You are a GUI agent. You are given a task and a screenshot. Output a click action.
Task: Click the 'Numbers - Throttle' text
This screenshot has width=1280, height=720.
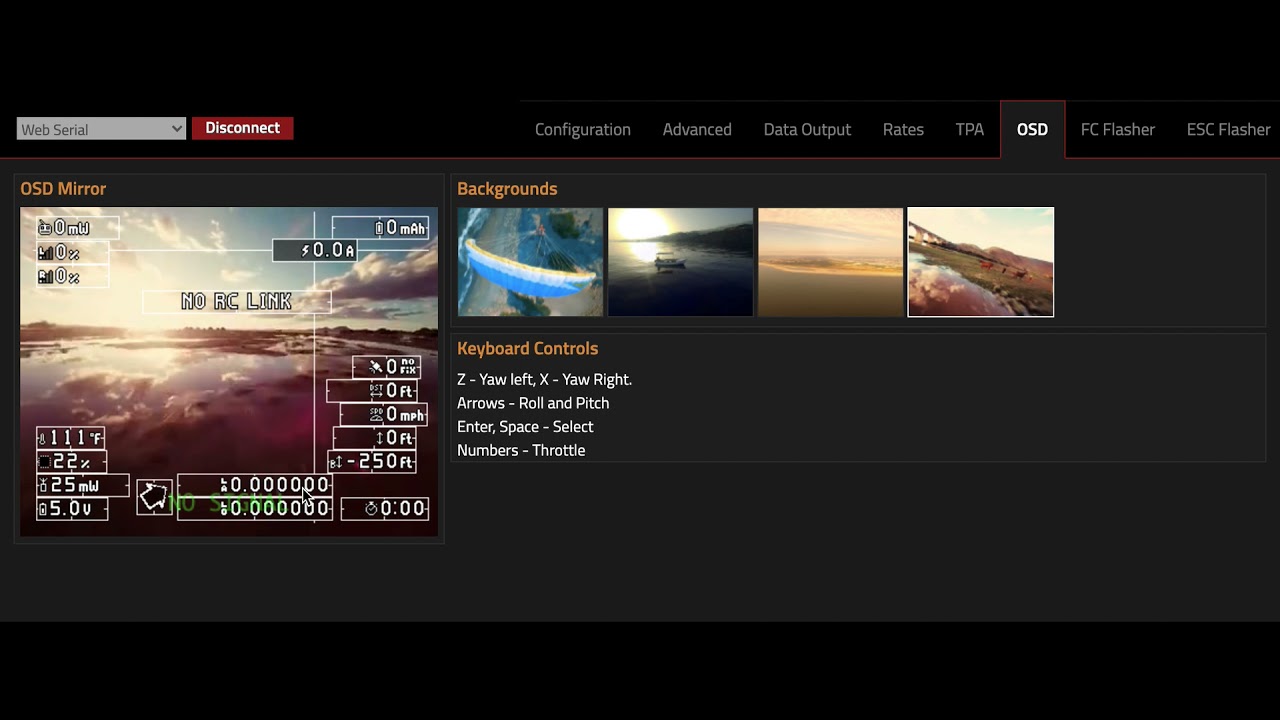click(x=521, y=450)
